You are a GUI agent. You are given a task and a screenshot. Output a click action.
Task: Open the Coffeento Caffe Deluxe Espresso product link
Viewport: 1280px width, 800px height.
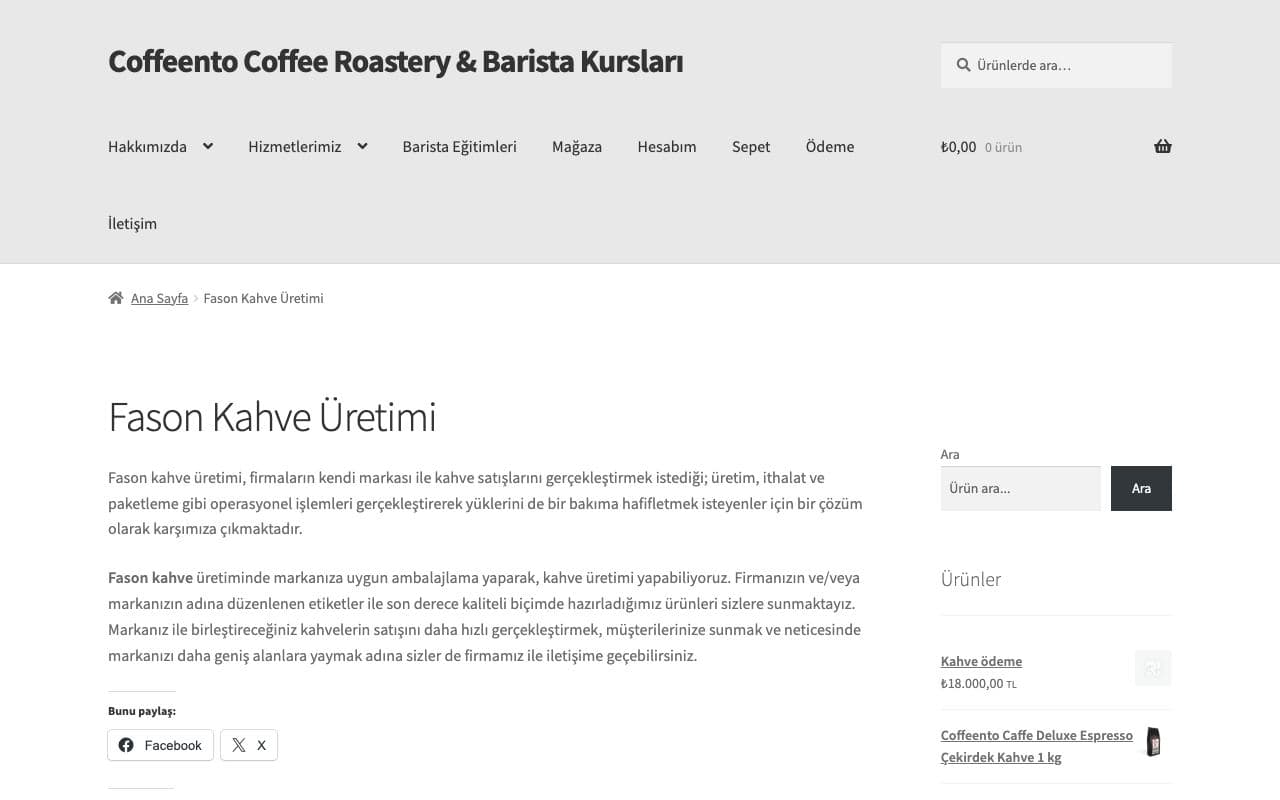point(1037,746)
